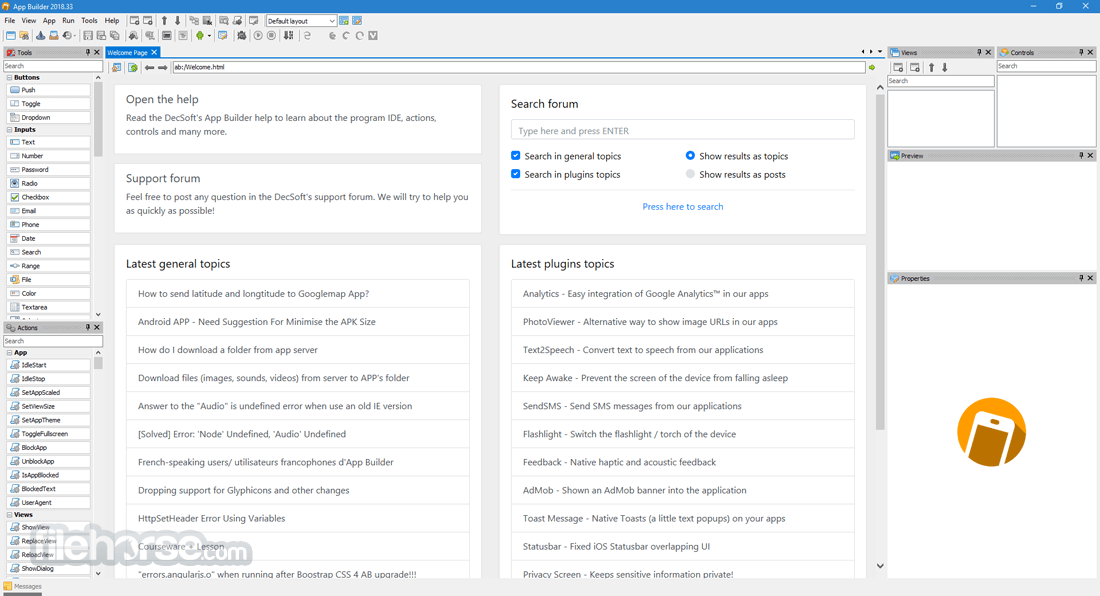Open topic HttpSetHeader Error Using Variables
The width and height of the screenshot is (1100, 596).
coord(298,518)
